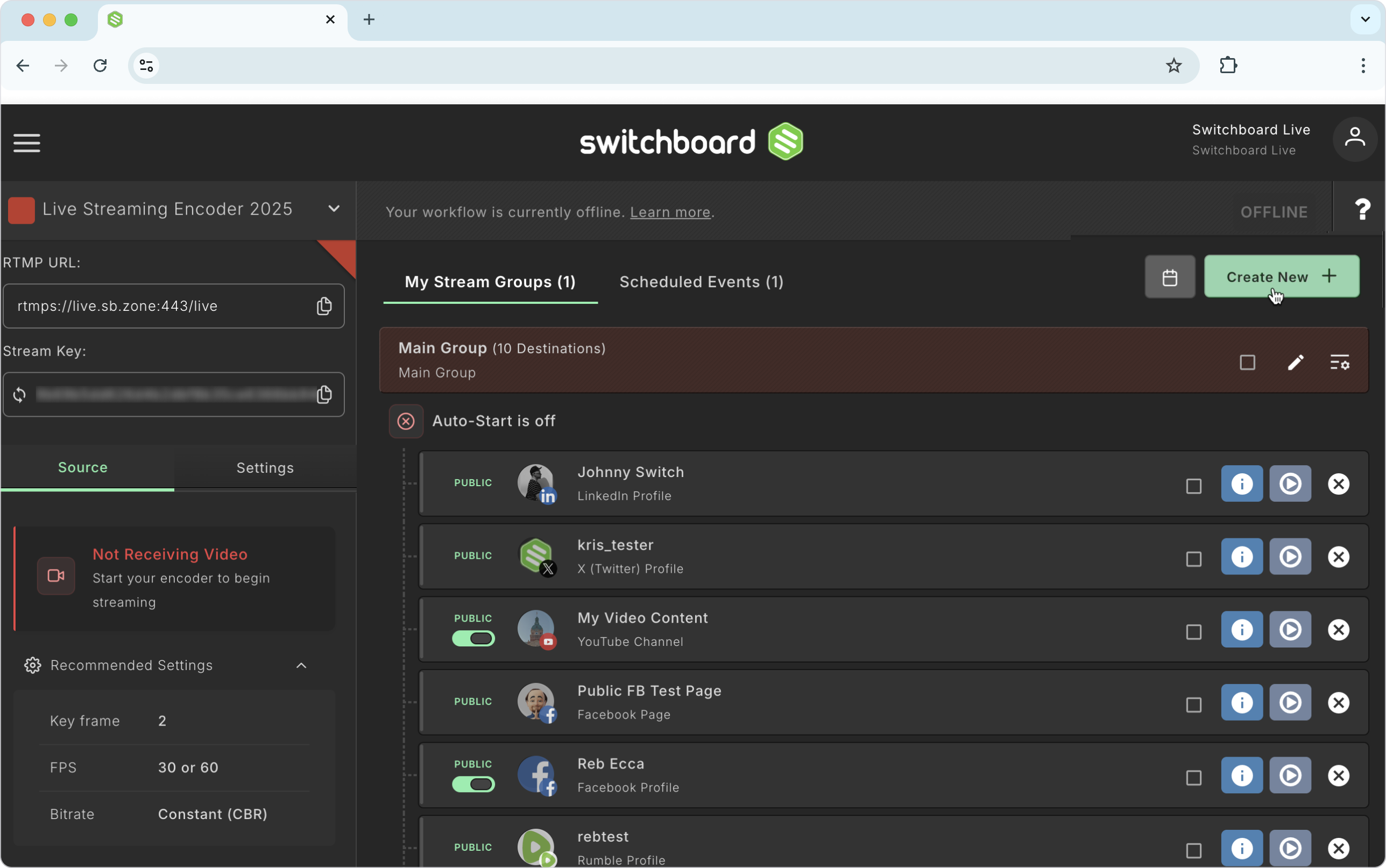Select the Public FB Test Page checkbox
1386x868 pixels.
click(x=1194, y=705)
